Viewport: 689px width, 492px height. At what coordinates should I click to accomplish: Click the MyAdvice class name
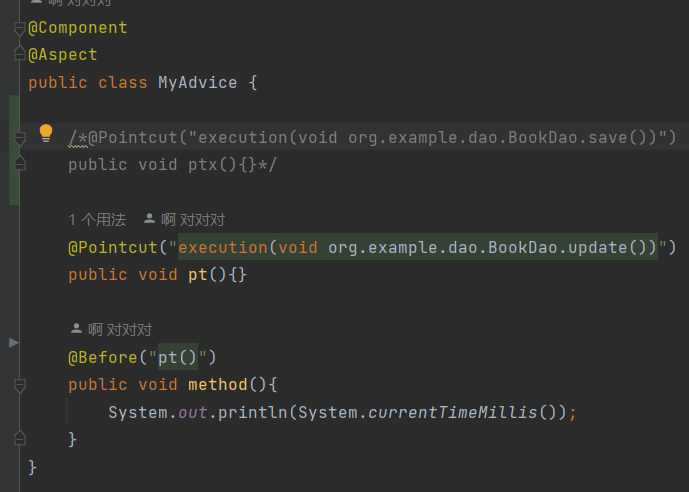(x=197, y=83)
